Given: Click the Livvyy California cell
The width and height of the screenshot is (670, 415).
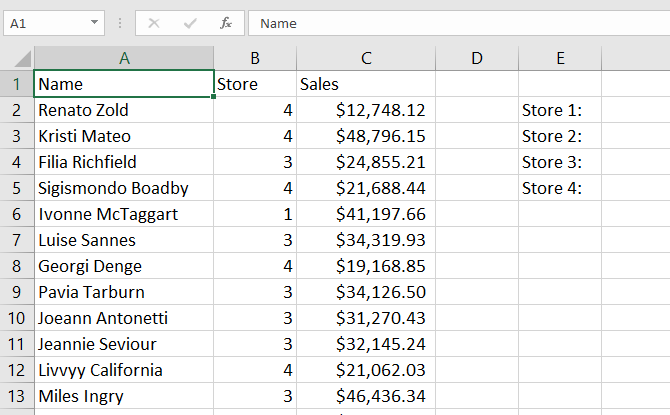Looking at the screenshot, I should coord(124,370).
